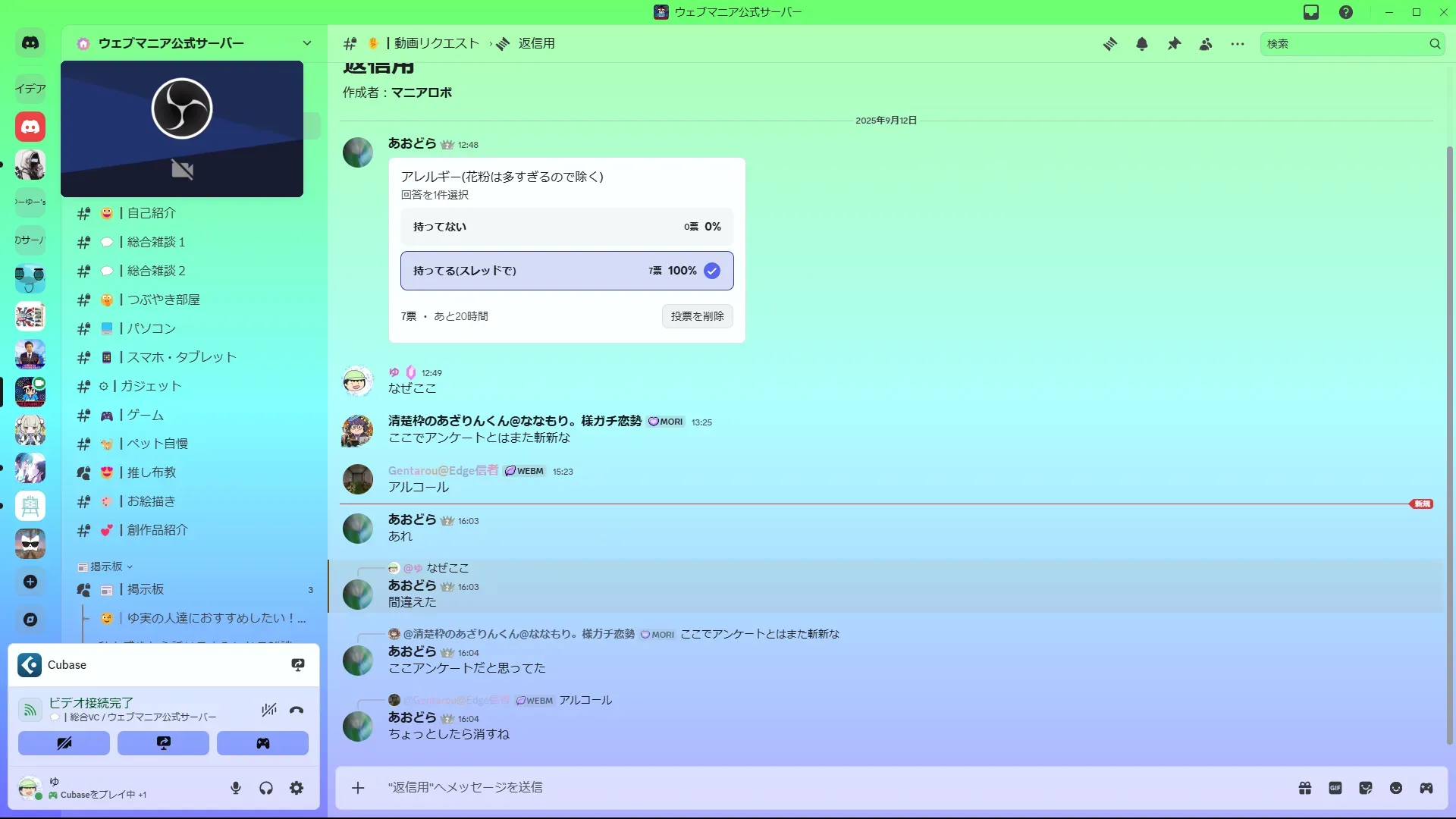Click the 投票を削除 button
The height and width of the screenshot is (819, 1456).
(697, 316)
